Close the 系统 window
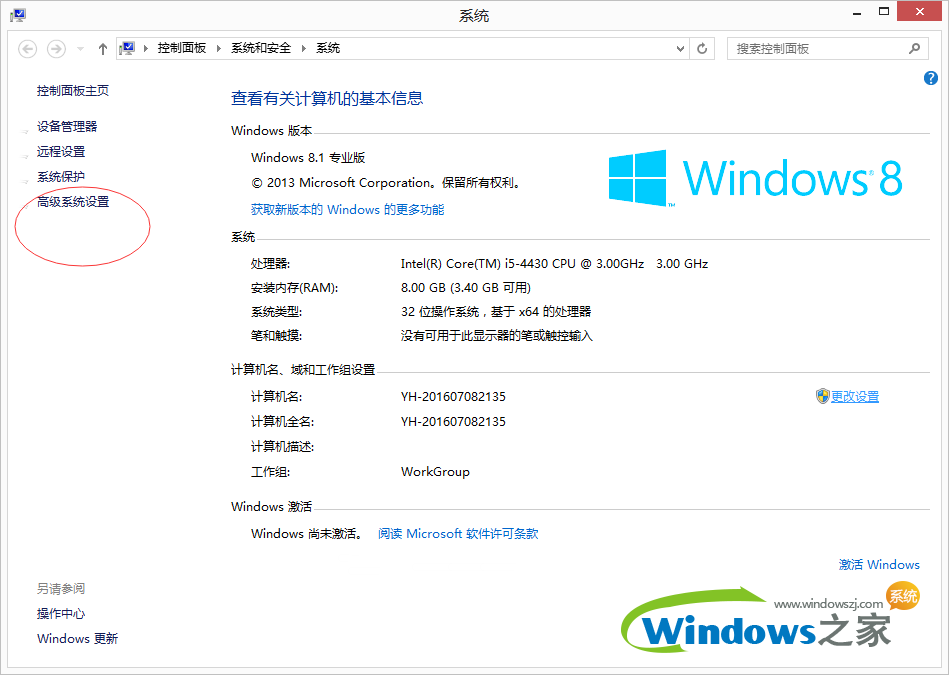The image size is (949, 675). pyautogui.click(x=920, y=12)
